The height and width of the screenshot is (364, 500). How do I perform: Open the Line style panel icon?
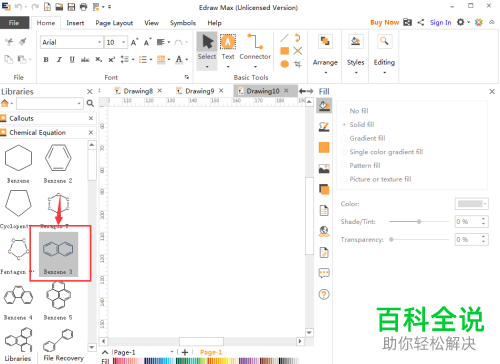coord(324,127)
